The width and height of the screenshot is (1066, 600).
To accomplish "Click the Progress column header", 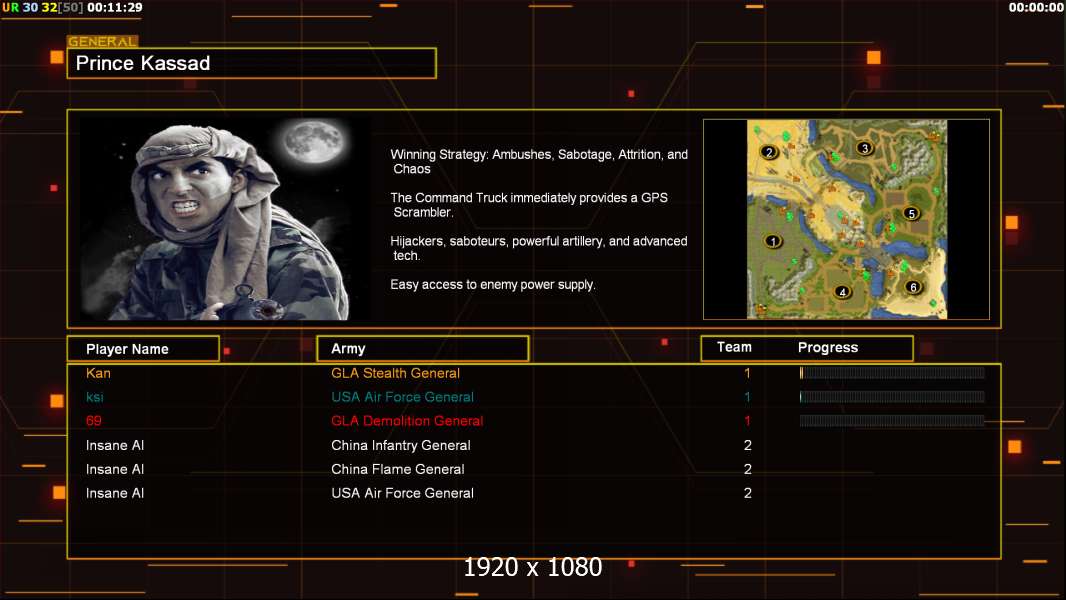I will (828, 347).
